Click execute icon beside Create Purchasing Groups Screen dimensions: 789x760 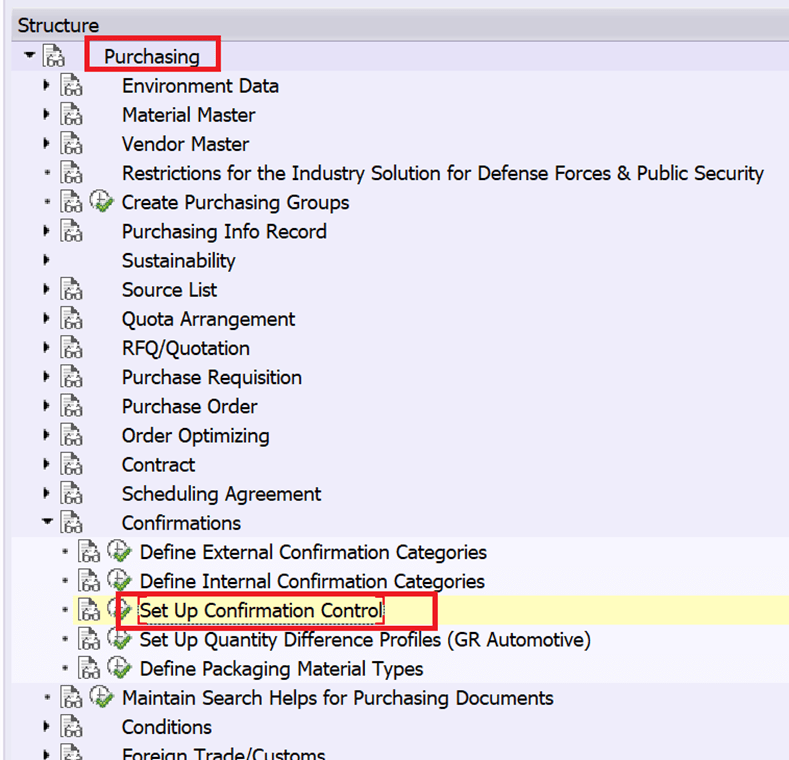click(102, 202)
